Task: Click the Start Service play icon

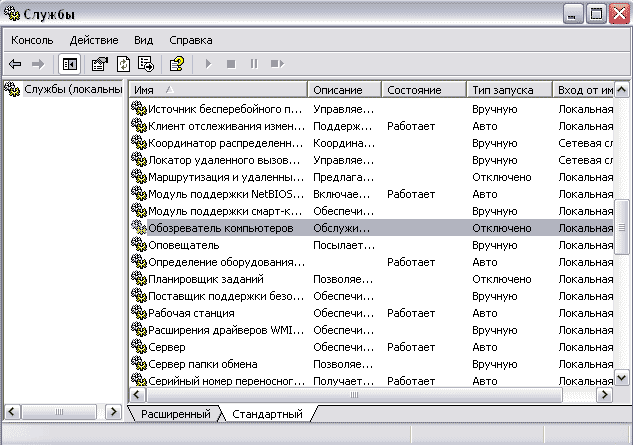Action: (208, 64)
